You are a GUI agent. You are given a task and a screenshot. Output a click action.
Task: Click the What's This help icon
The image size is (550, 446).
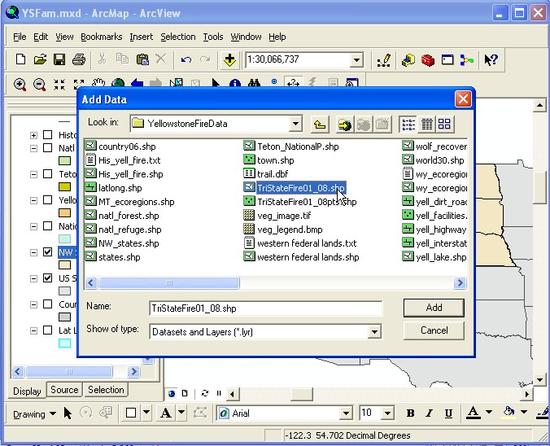[x=491, y=60]
